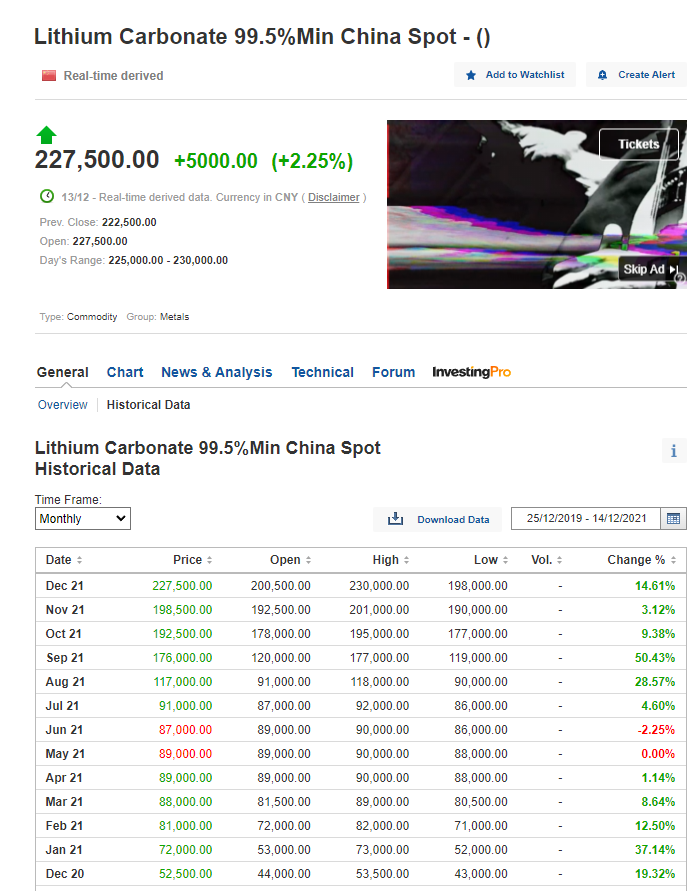The height and width of the screenshot is (891, 699).
Task: Sort by High column arrows
Action: pyautogui.click(x=406, y=560)
